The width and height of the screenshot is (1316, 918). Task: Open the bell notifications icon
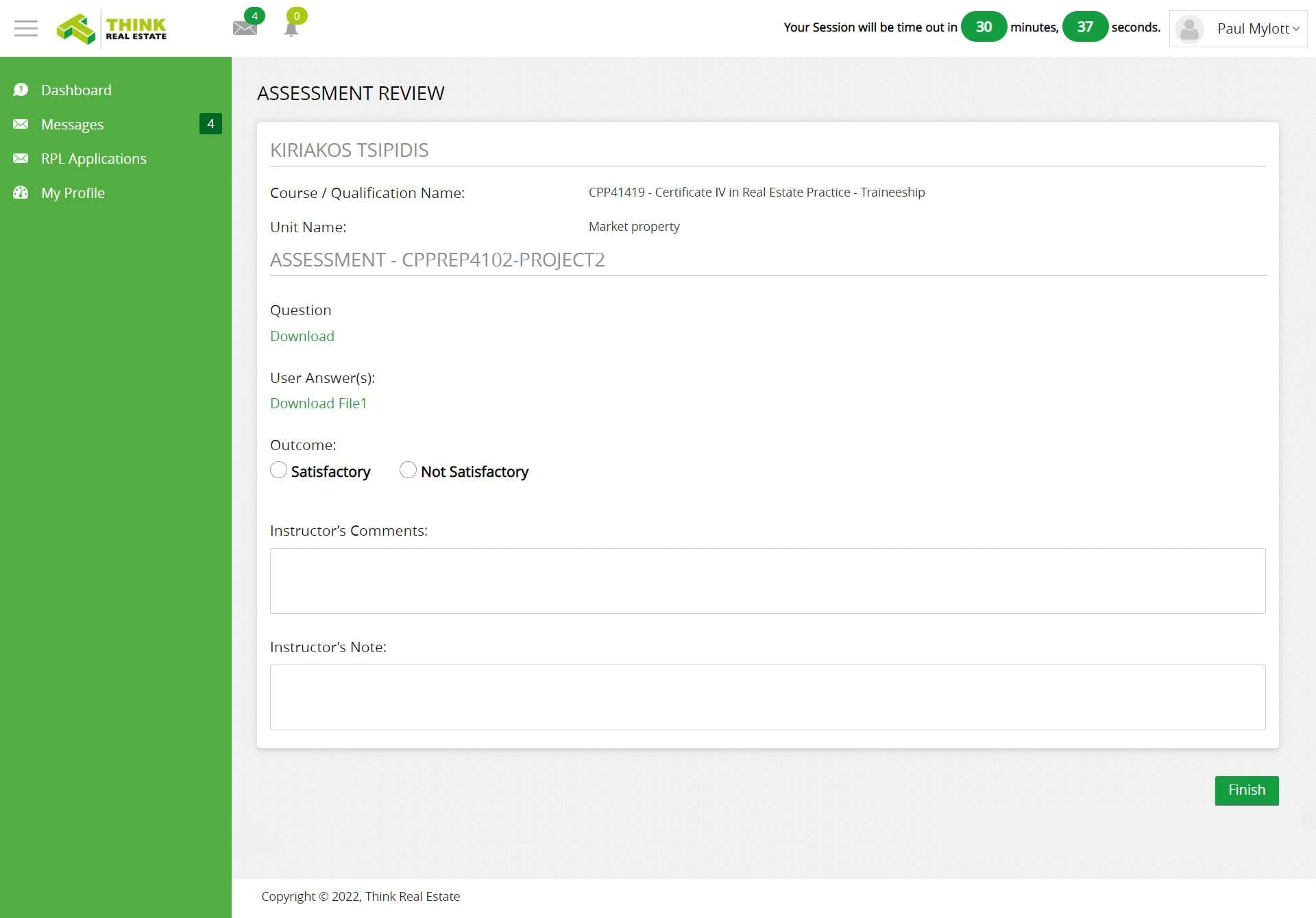point(291,29)
